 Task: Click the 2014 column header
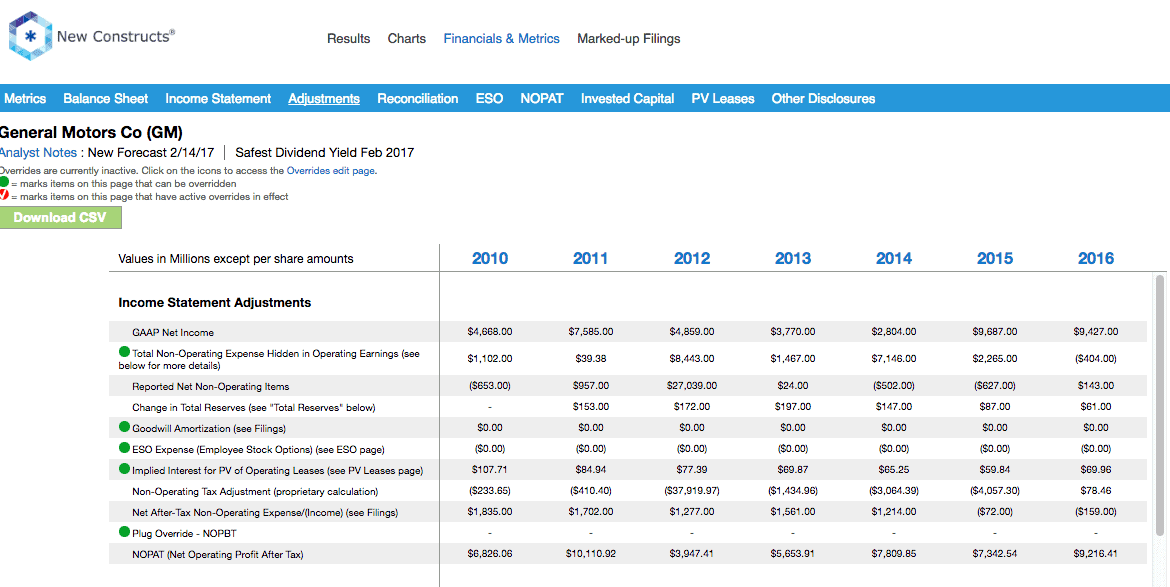pyautogui.click(x=894, y=258)
